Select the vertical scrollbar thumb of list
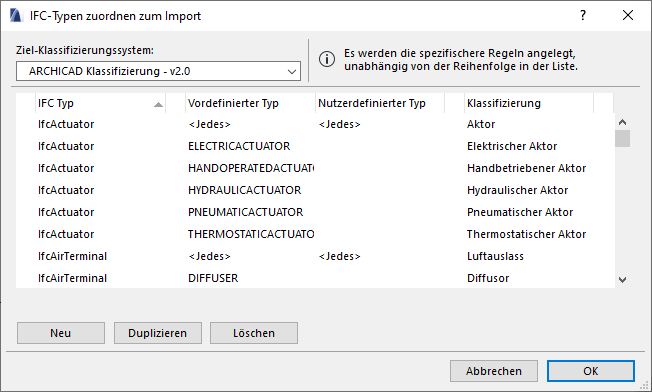This screenshot has width=652, height=392. 622,138
